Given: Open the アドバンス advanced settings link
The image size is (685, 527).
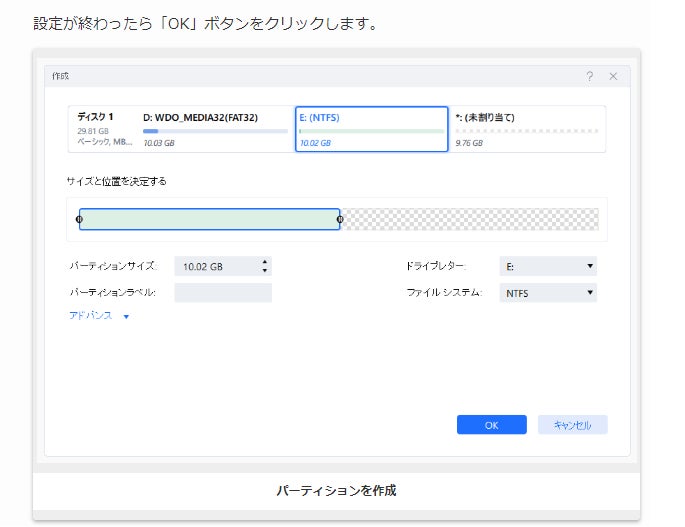Looking at the screenshot, I should click(91, 316).
